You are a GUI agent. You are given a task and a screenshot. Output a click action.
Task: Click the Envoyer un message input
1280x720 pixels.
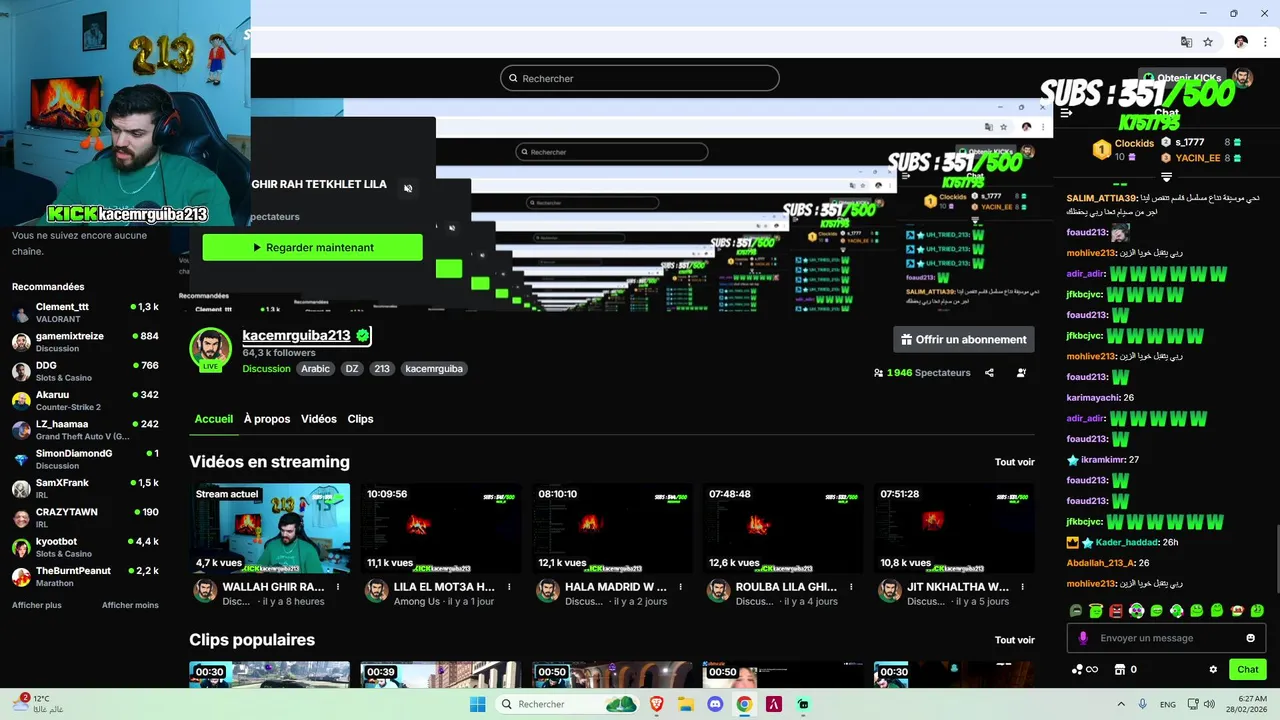pyautogui.click(x=1166, y=638)
